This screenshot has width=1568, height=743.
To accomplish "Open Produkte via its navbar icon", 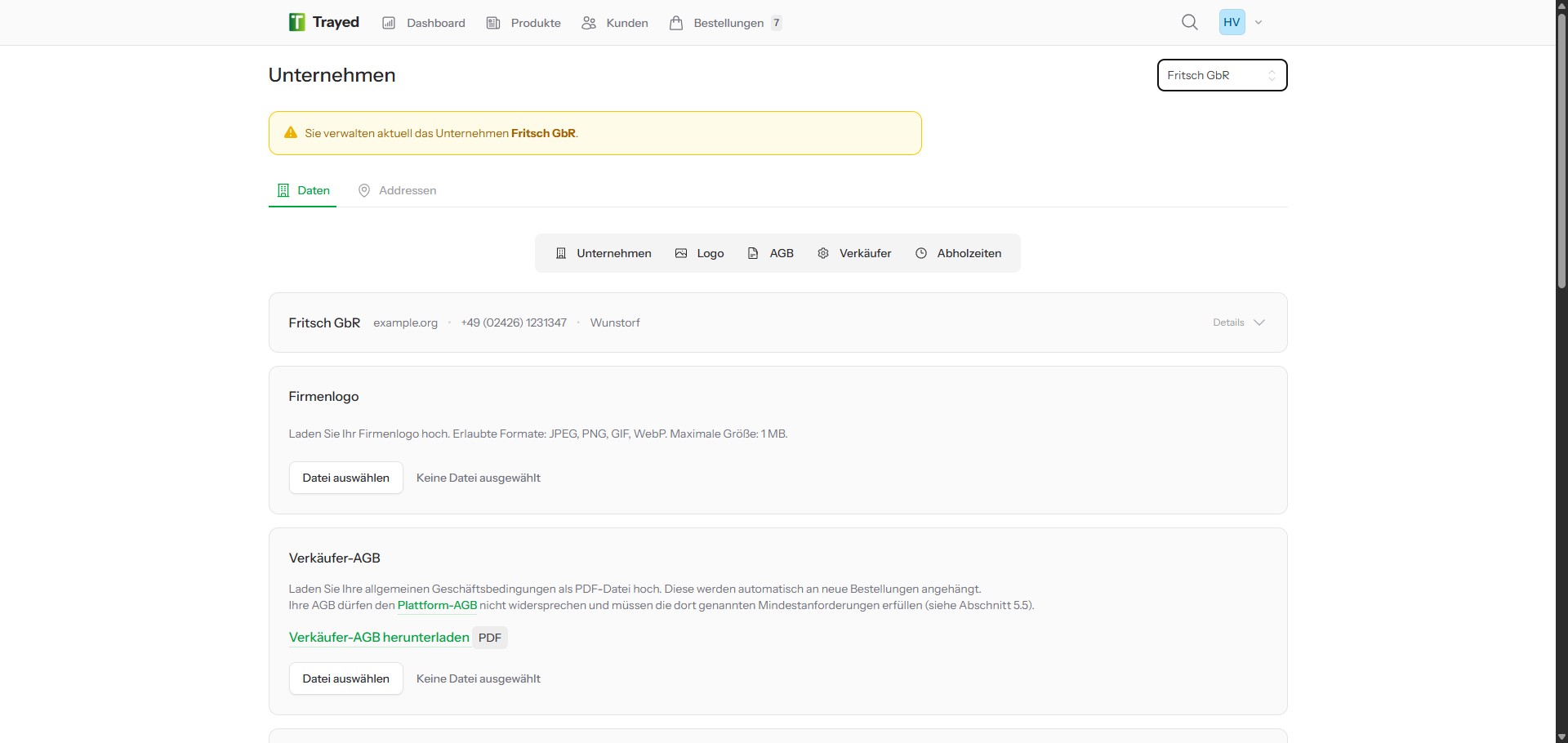I will pos(494,22).
